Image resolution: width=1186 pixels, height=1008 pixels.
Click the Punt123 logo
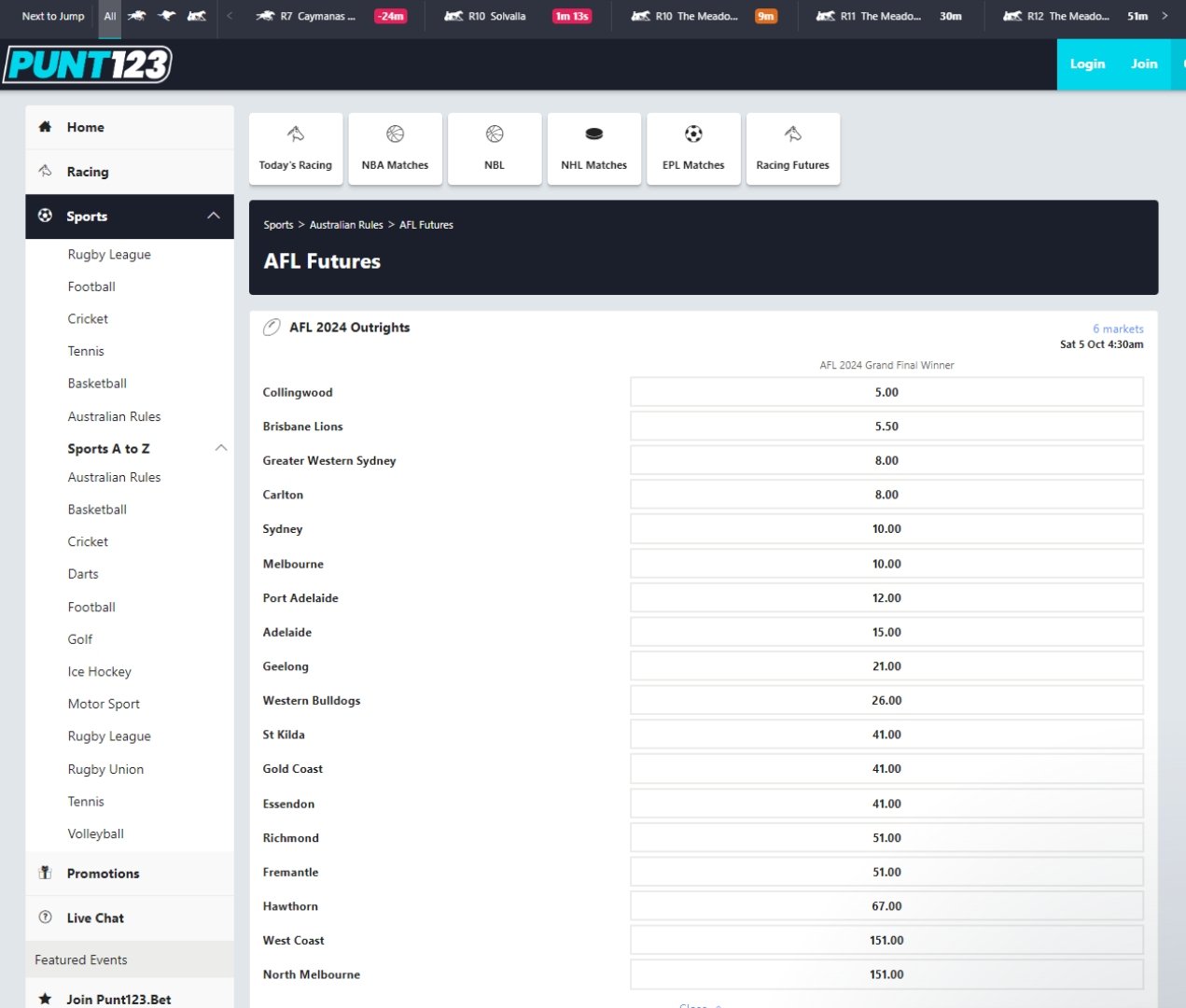(x=88, y=64)
